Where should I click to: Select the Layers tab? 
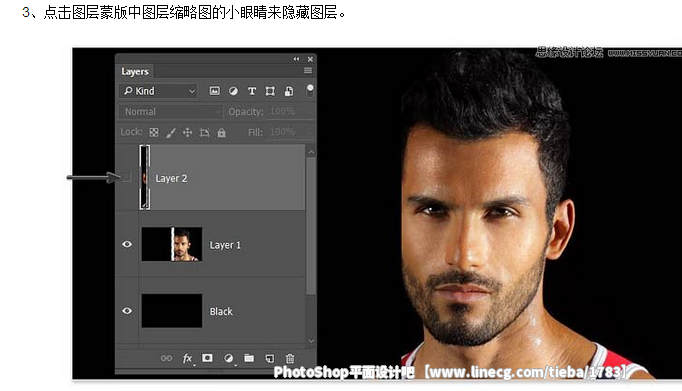pyautogui.click(x=135, y=71)
